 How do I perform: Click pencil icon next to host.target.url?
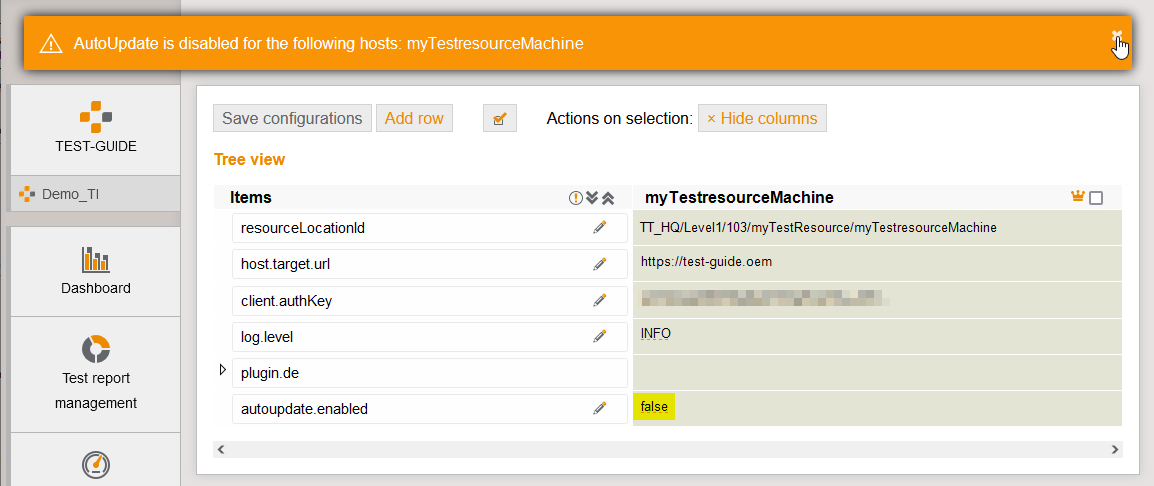599,264
